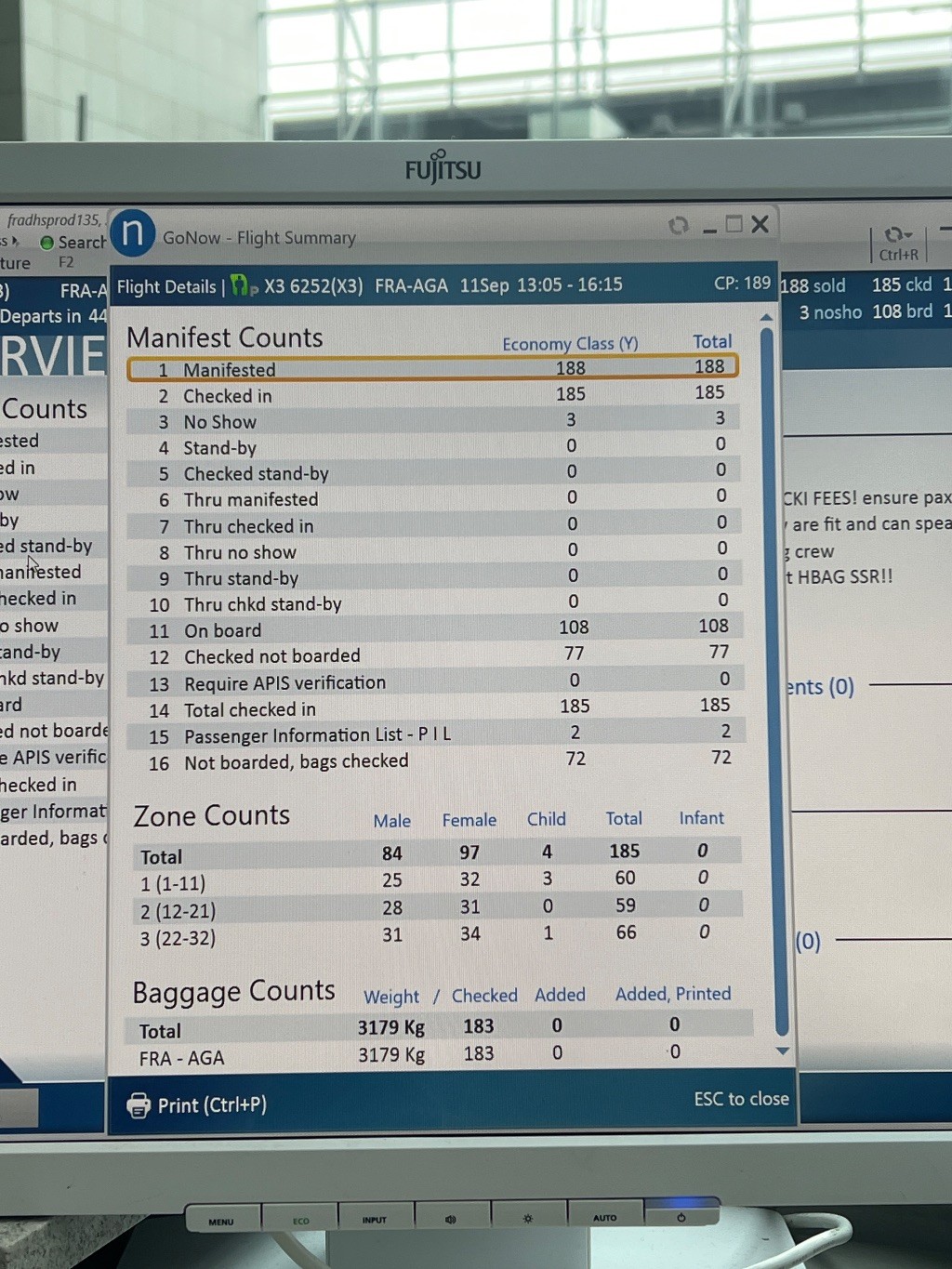
Task: Select zone row 1 (1-11)
Action: [x=432, y=879]
